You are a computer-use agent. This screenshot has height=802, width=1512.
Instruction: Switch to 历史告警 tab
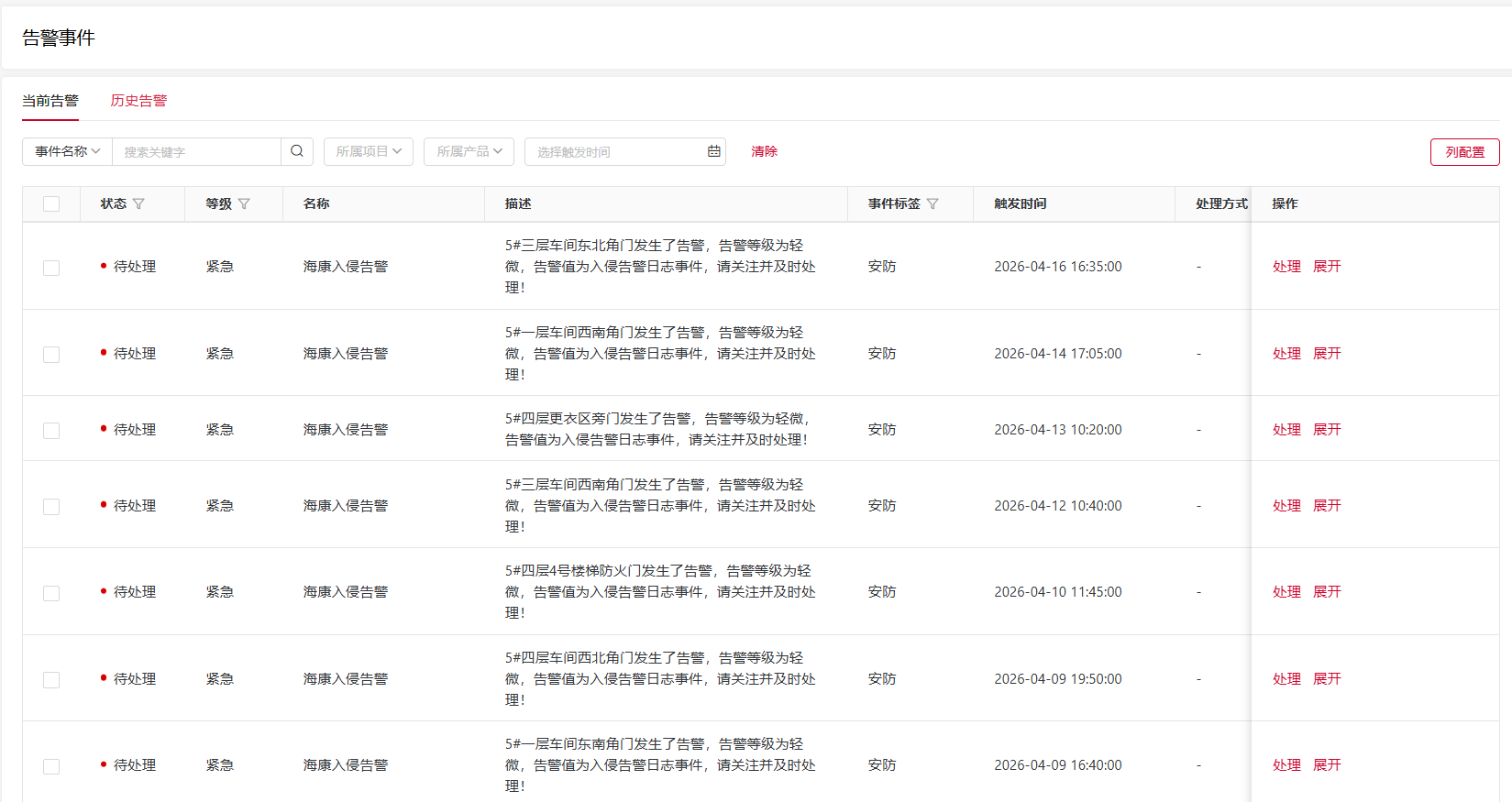[138, 101]
